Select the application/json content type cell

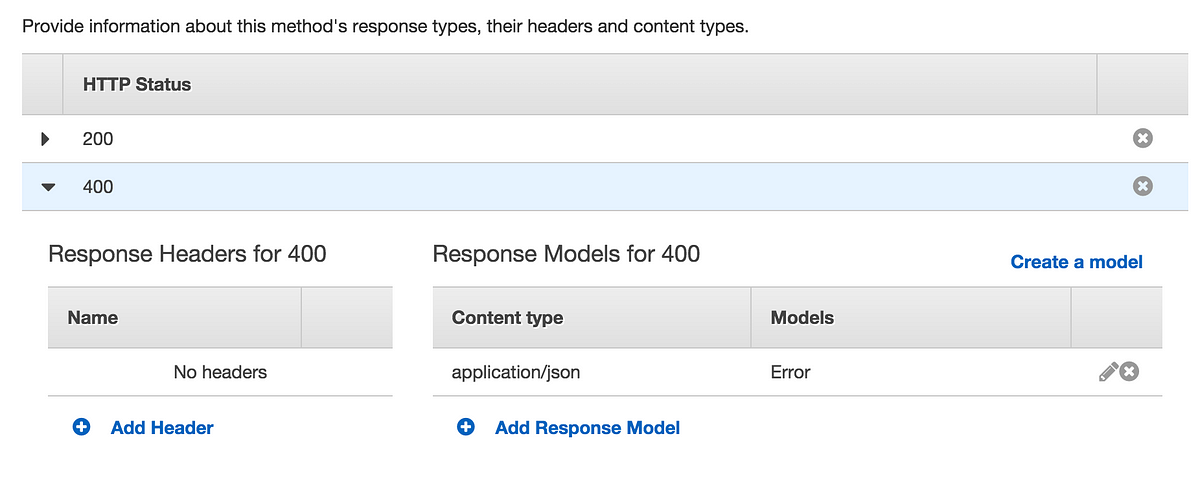click(x=516, y=372)
